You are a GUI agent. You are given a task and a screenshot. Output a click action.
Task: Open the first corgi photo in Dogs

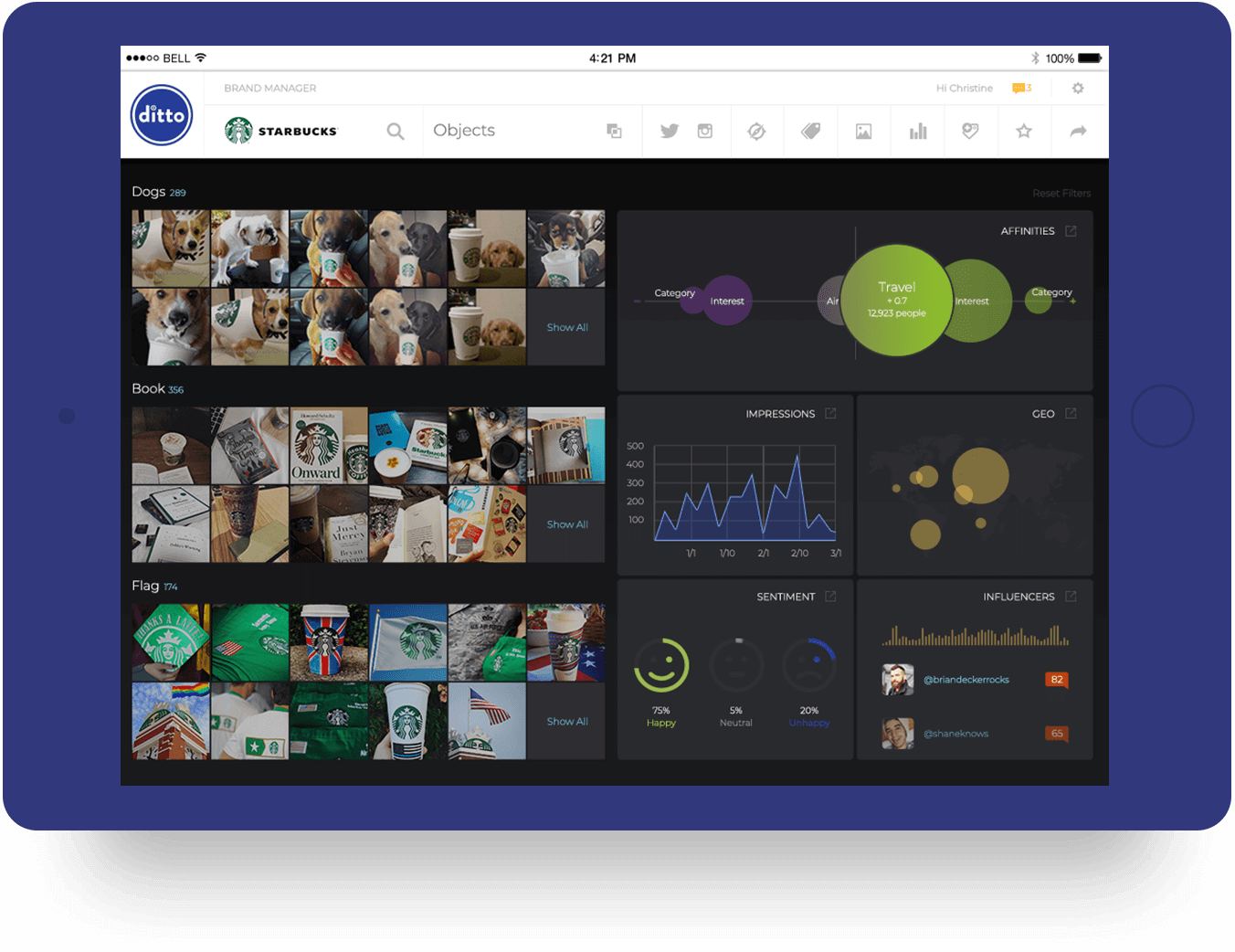171,249
